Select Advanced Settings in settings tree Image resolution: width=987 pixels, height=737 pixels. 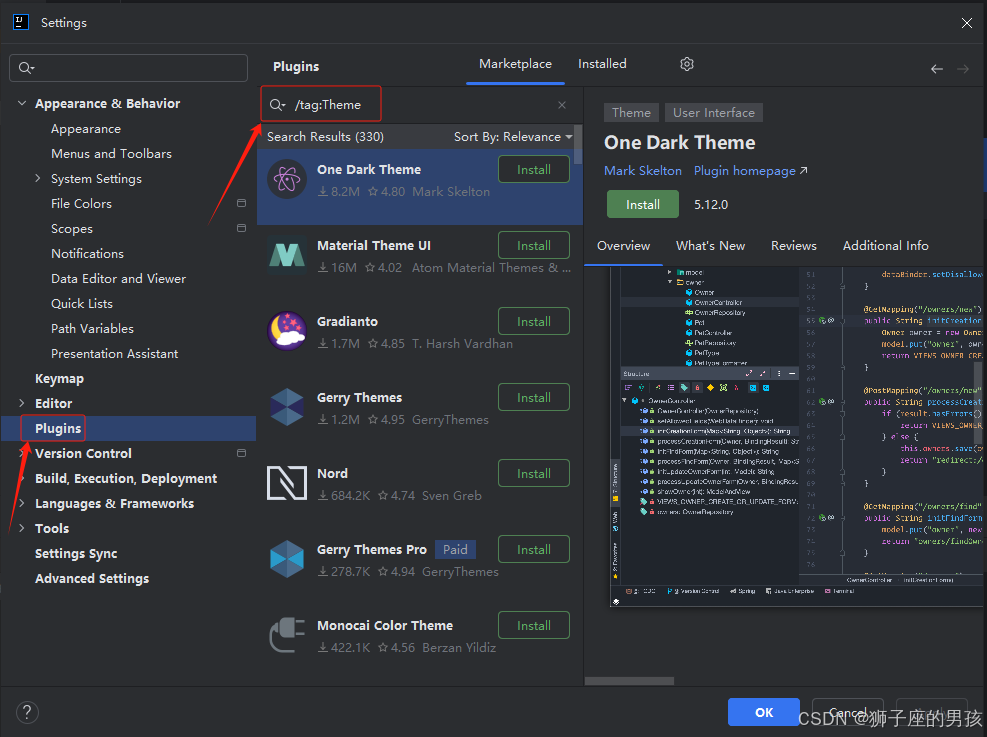(92, 578)
